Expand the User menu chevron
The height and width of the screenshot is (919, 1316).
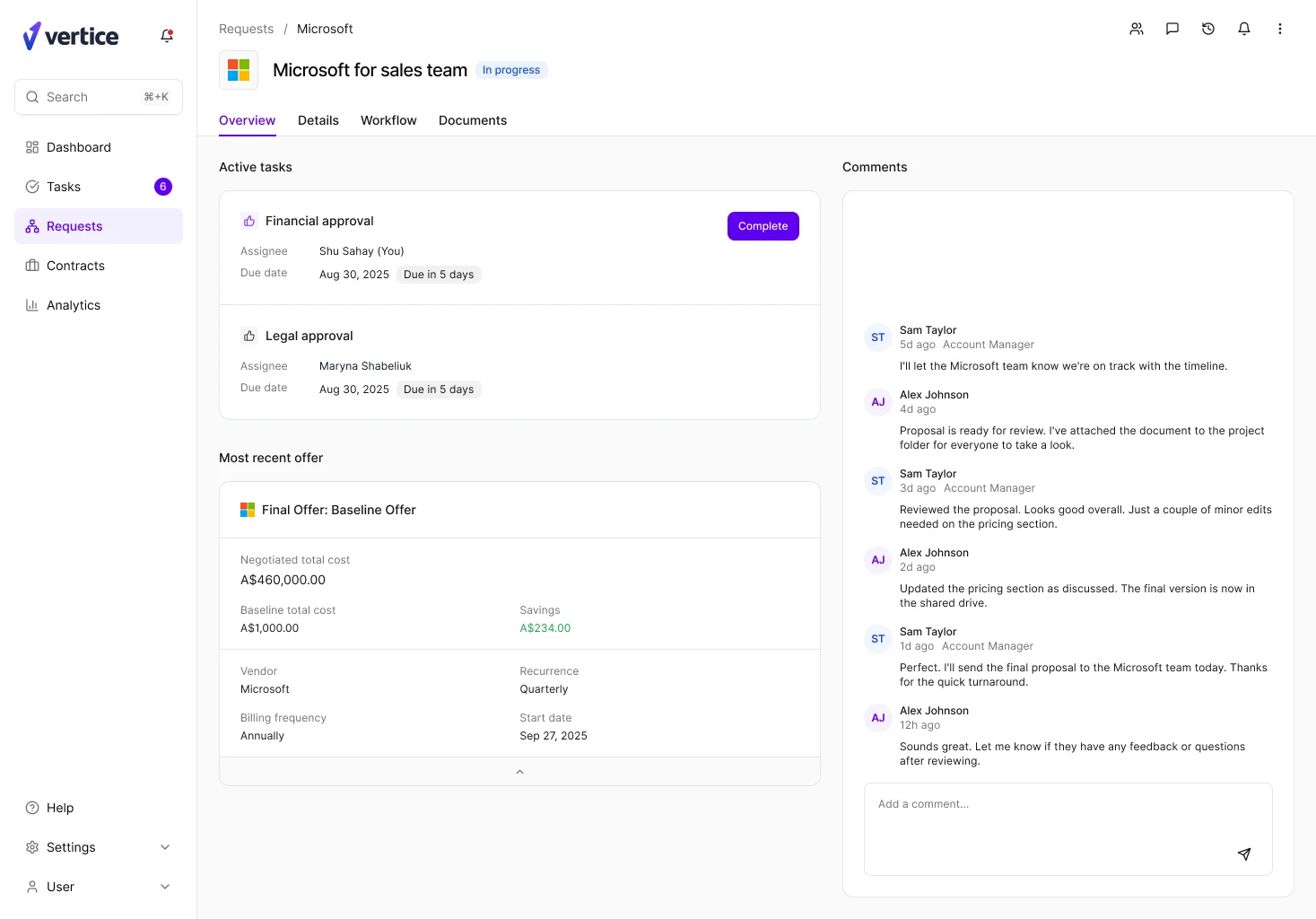[165, 887]
